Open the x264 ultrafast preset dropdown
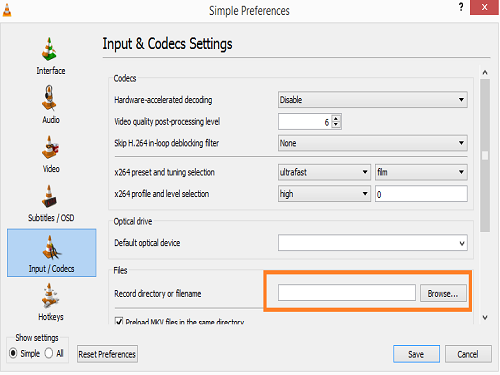This screenshot has width=500, height=375. pyautogui.click(x=324, y=172)
